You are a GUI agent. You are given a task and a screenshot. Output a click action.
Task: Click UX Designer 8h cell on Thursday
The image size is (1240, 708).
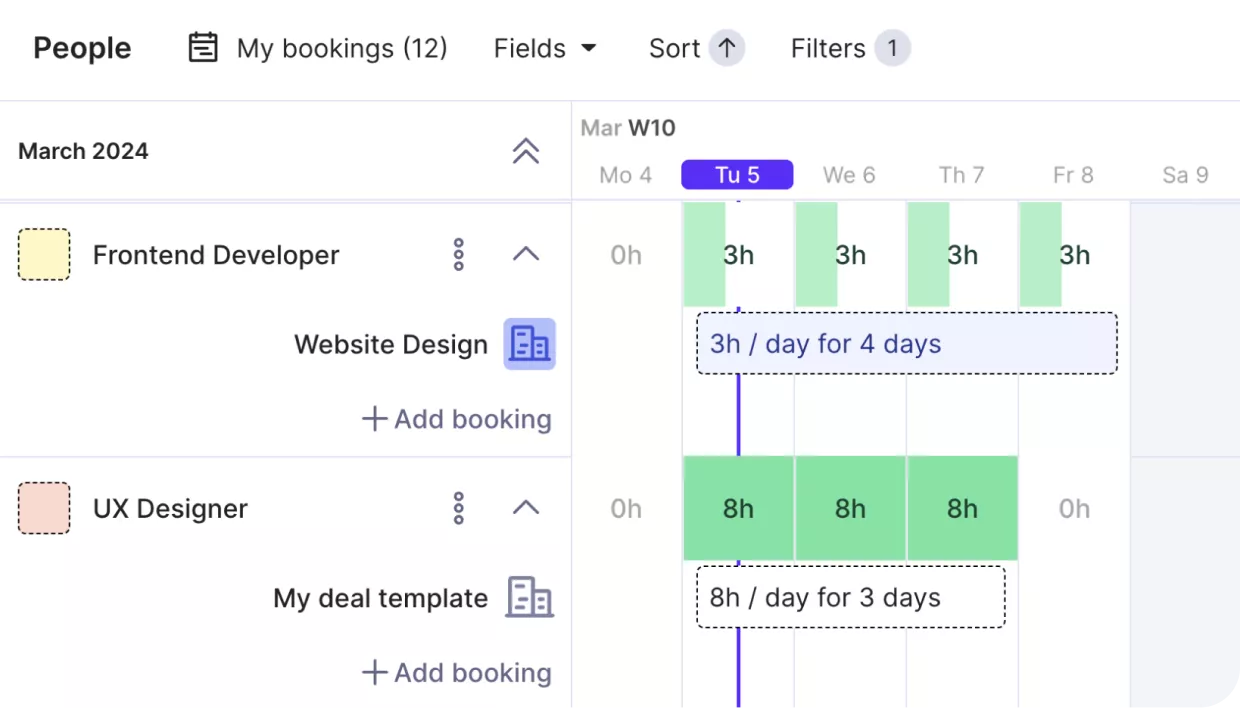[963, 508]
